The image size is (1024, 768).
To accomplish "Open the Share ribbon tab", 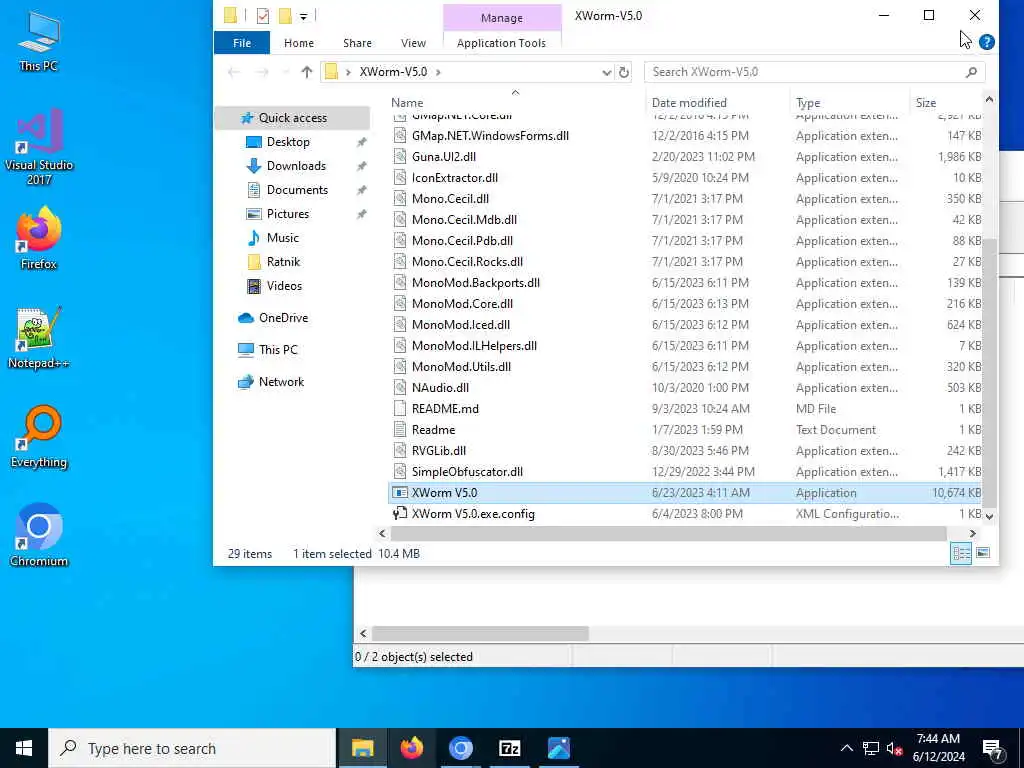I will [357, 43].
